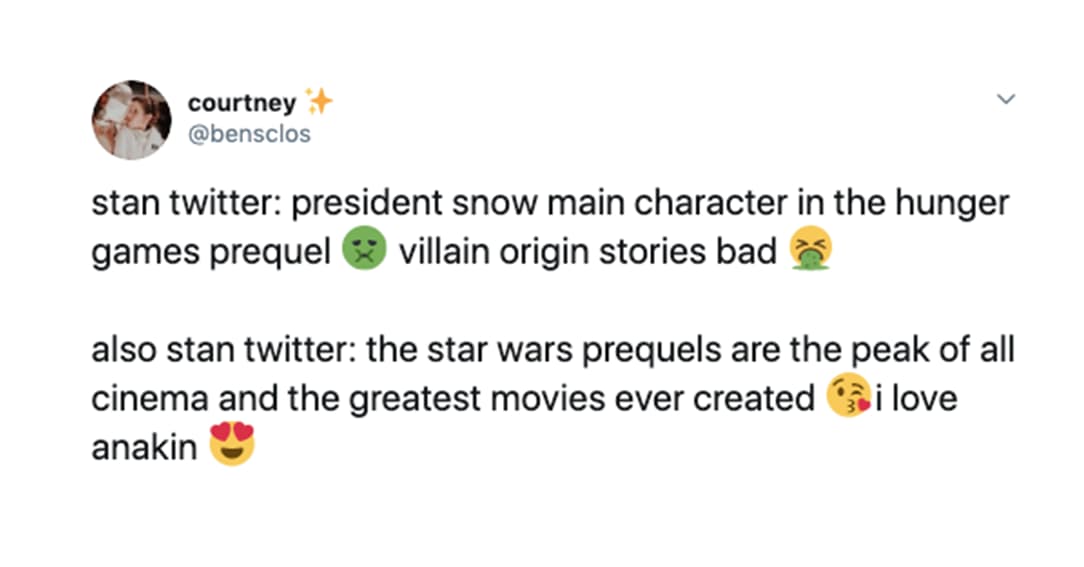This screenshot has width=1084, height=567.
Task: Click the kissing face emoji
Action: 847,399
